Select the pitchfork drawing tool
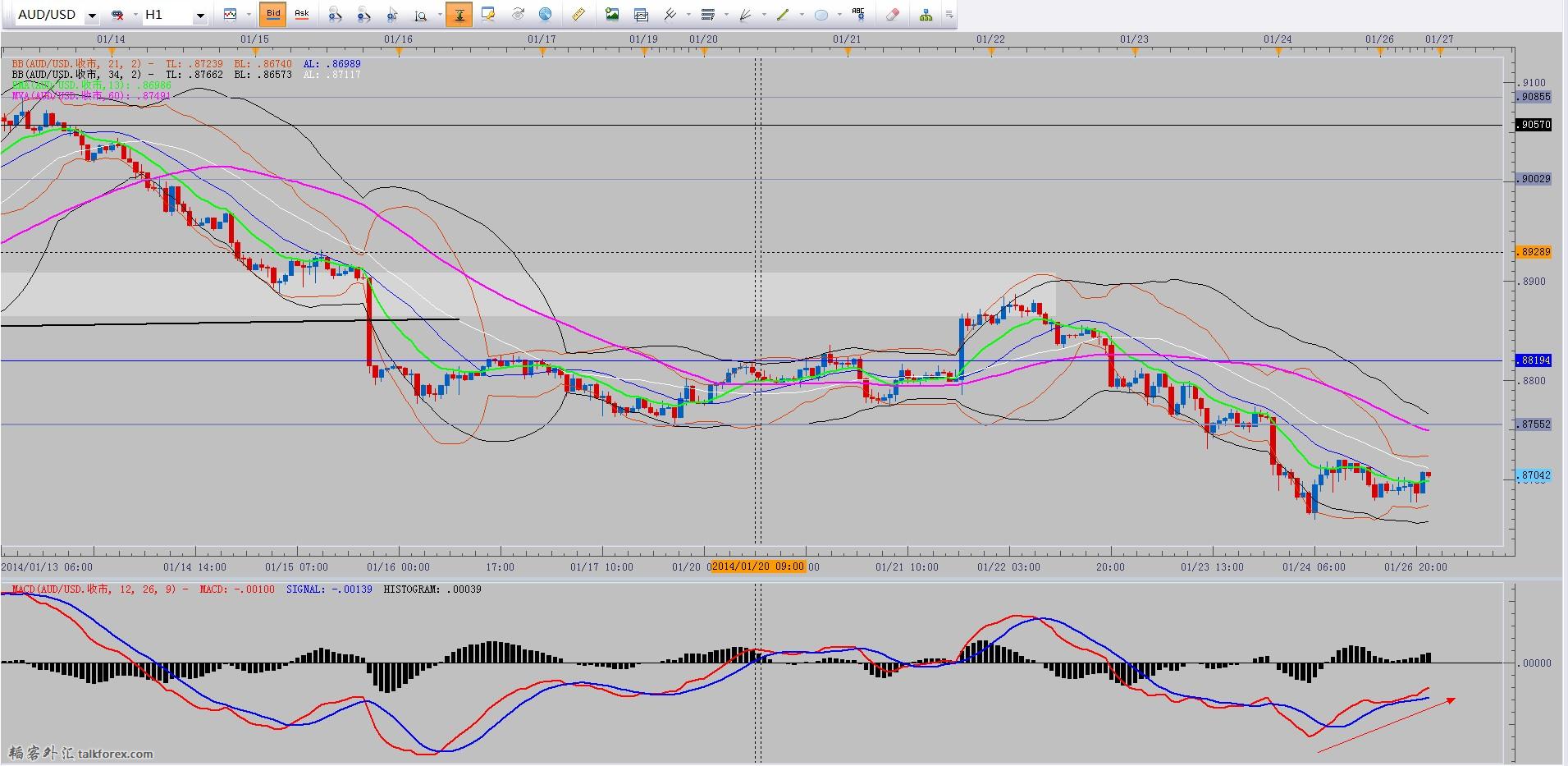This screenshot has height=766, width=1568. click(670, 15)
